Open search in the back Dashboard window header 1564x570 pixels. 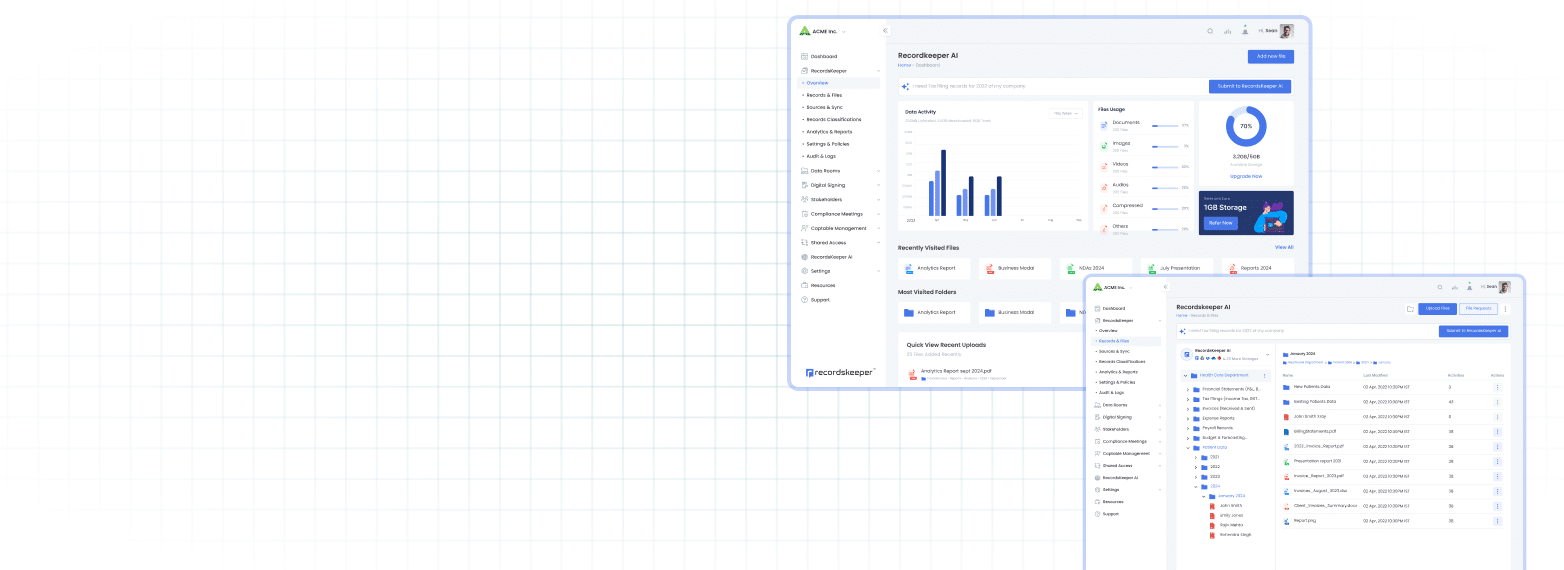[1210, 31]
